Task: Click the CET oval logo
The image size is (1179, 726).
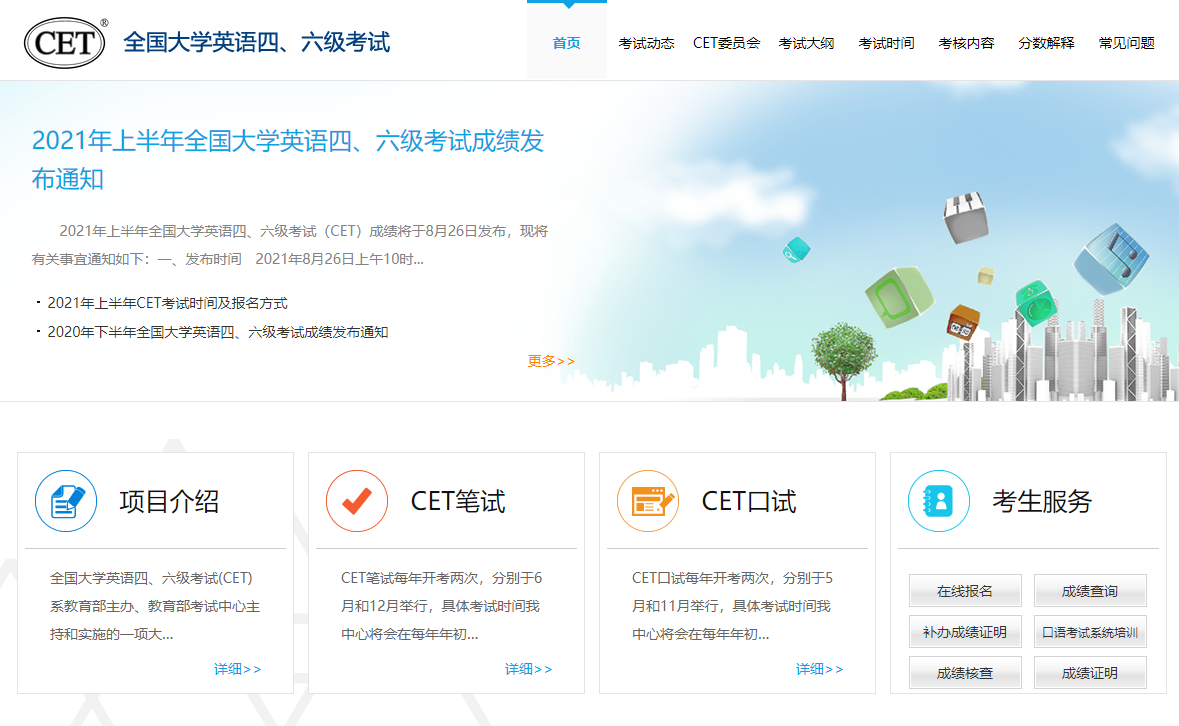Action: tap(65, 43)
